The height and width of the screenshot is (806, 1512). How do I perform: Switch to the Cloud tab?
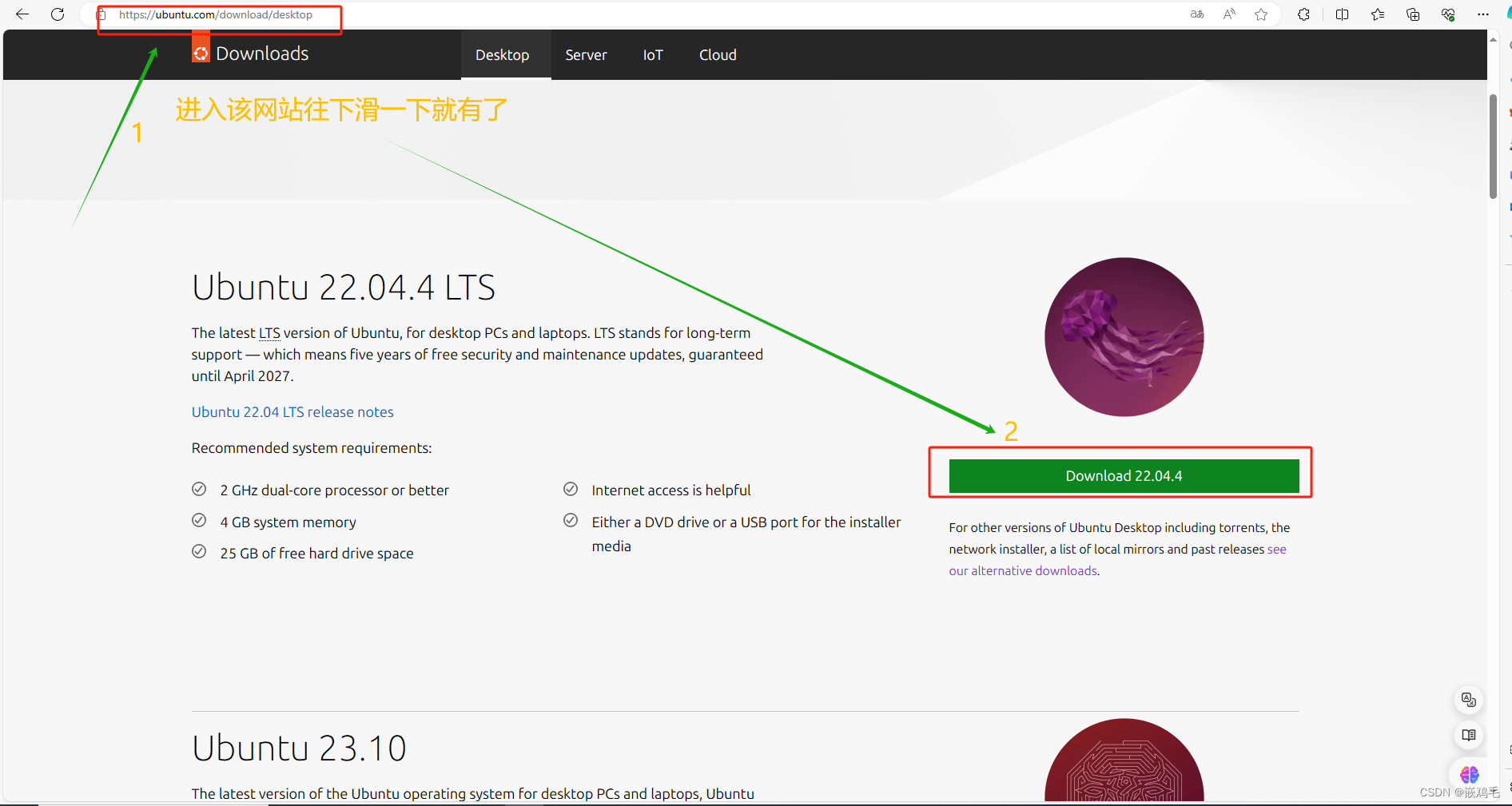718,55
